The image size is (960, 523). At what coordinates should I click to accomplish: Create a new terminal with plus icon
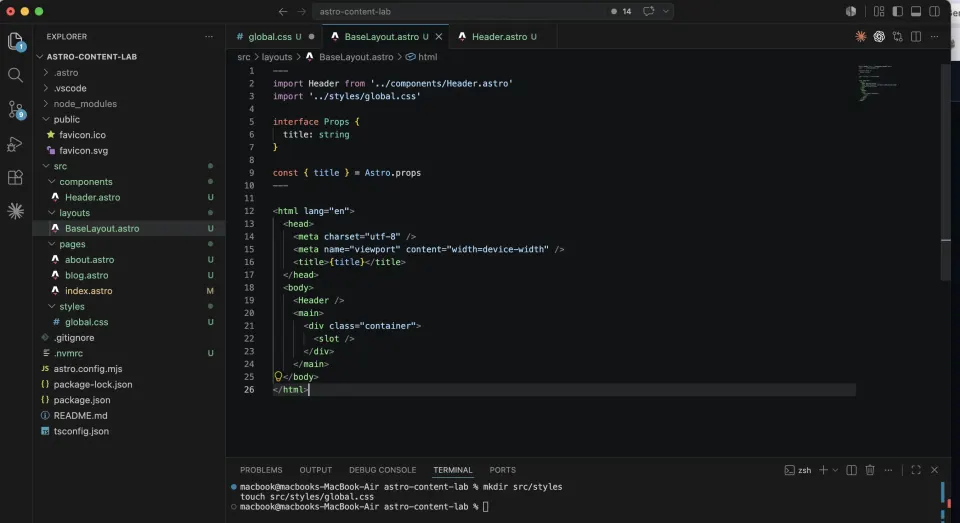(823, 470)
